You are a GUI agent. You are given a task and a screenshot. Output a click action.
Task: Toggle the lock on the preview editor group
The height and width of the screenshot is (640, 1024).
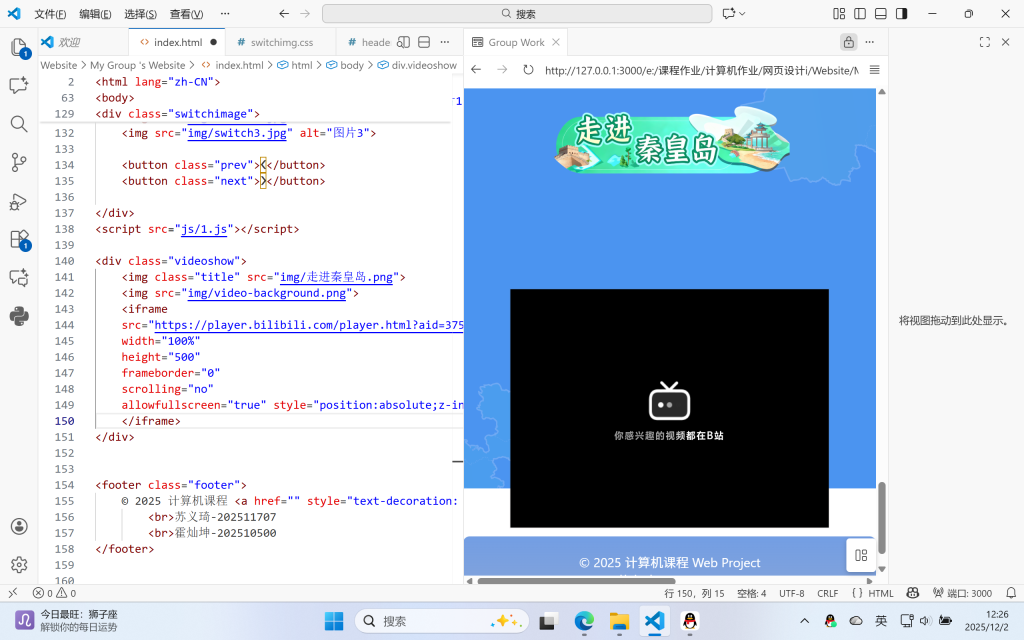848,42
